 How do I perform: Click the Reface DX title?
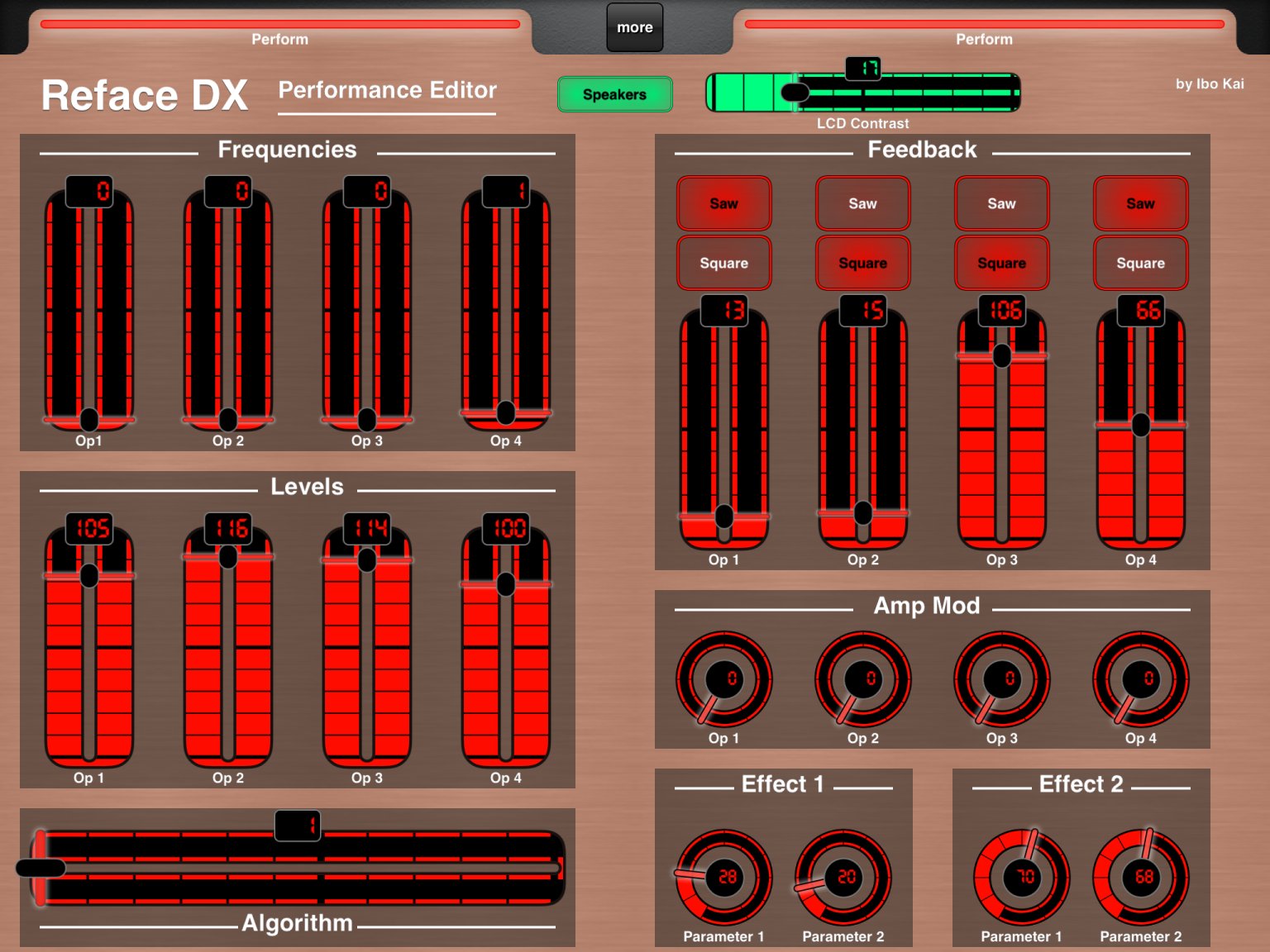tap(145, 95)
